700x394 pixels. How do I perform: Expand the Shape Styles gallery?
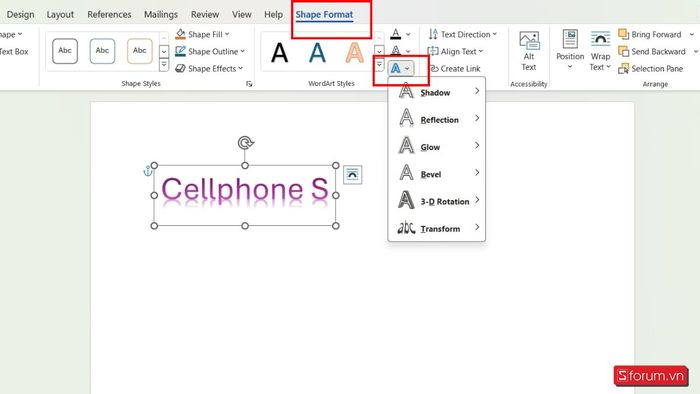click(x=164, y=65)
